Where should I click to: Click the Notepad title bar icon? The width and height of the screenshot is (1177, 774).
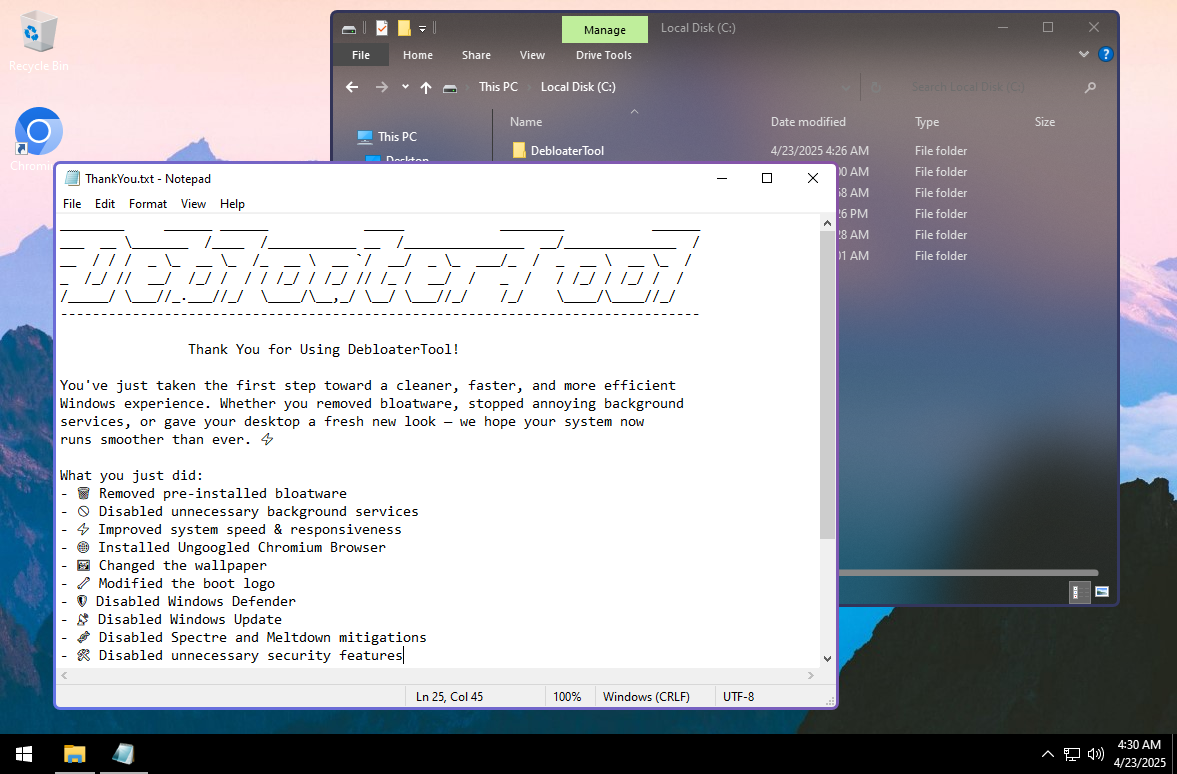tap(72, 179)
